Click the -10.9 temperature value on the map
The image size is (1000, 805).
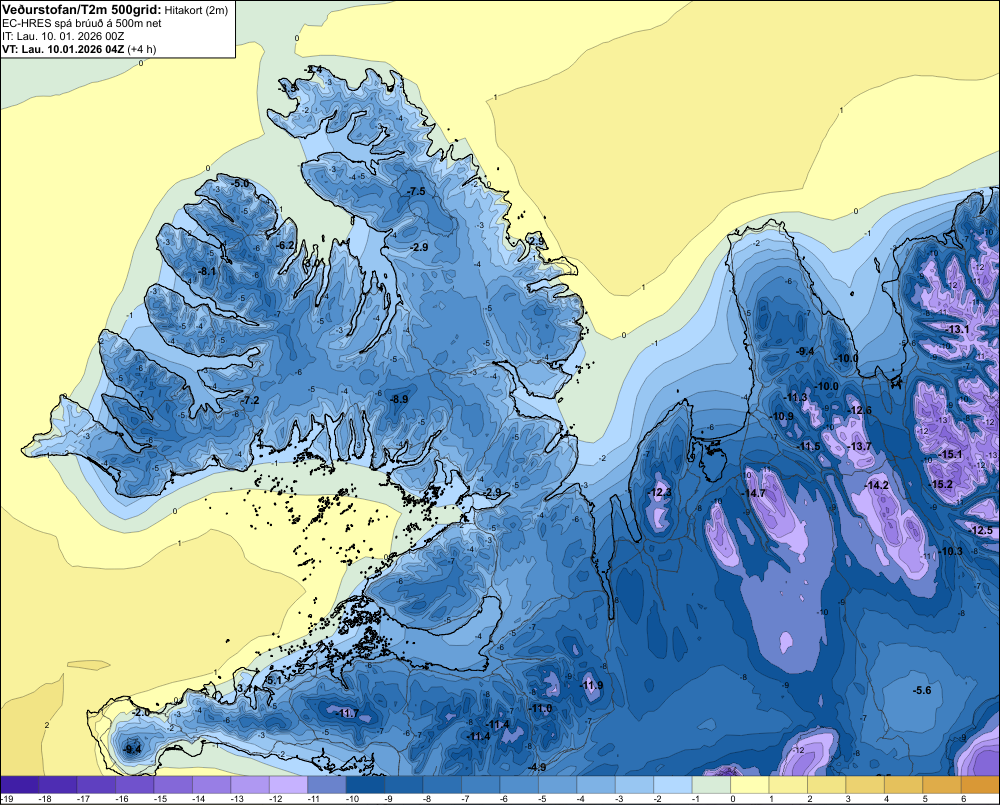coord(782,416)
